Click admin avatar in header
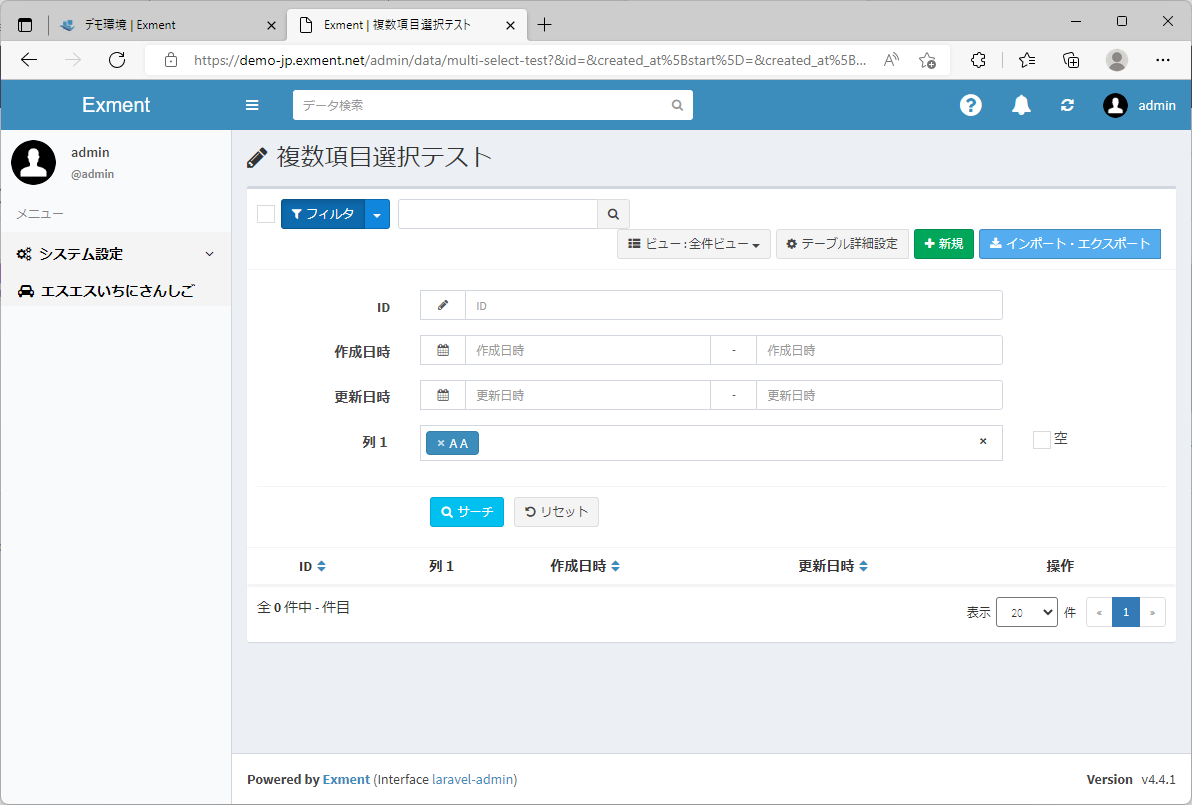The image size is (1192, 805). (x=1115, y=105)
